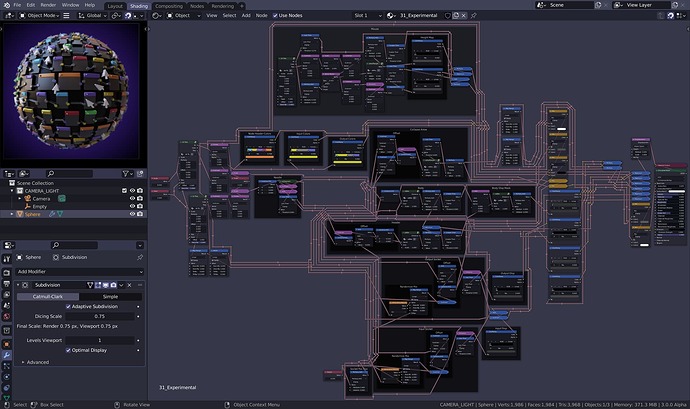Switch to the Compositing workspace tab
Image resolution: width=690 pixels, height=409 pixels.
click(169, 6)
